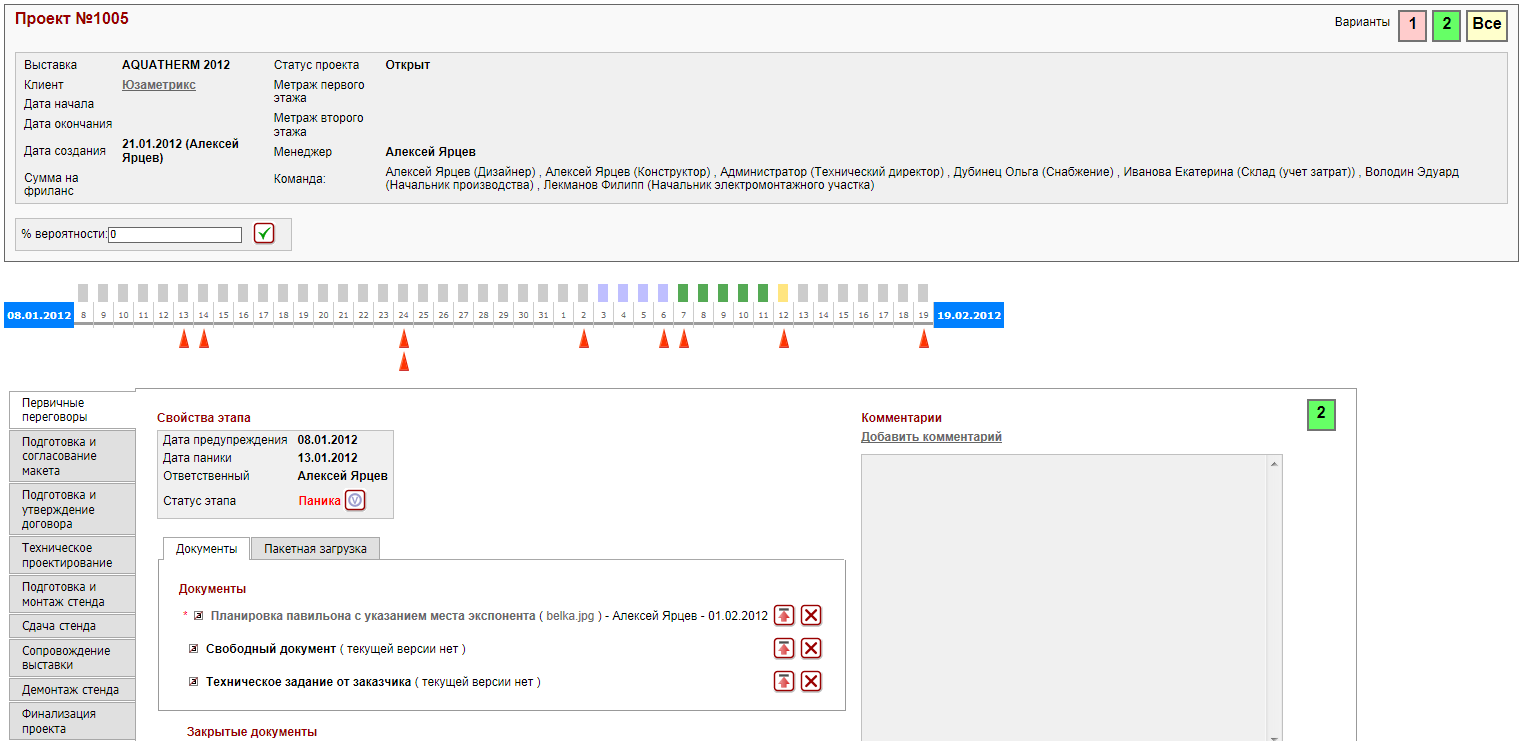1522x741 pixels.
Task: Expand the Свободный документ details
Action: [x=193, y=649]
